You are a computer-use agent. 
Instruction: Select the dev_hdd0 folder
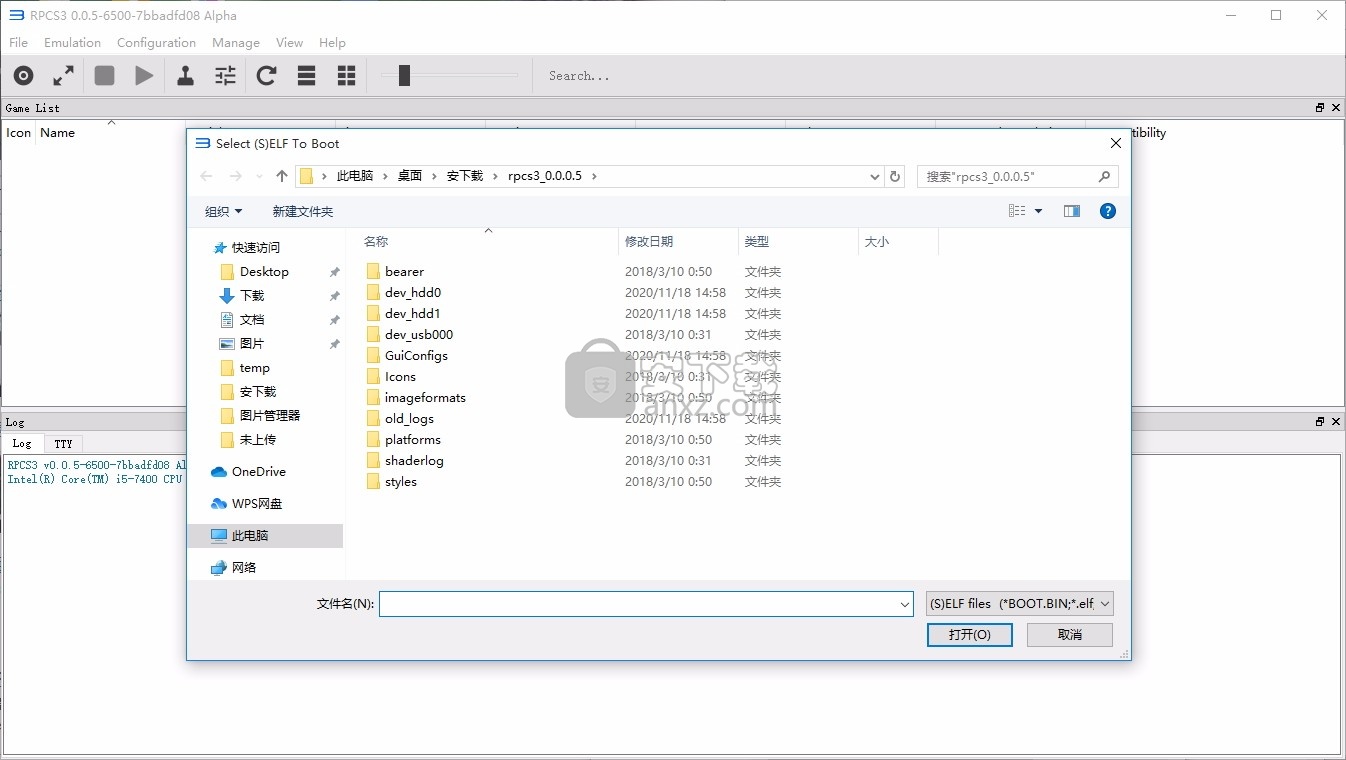[x=413, y=292]
